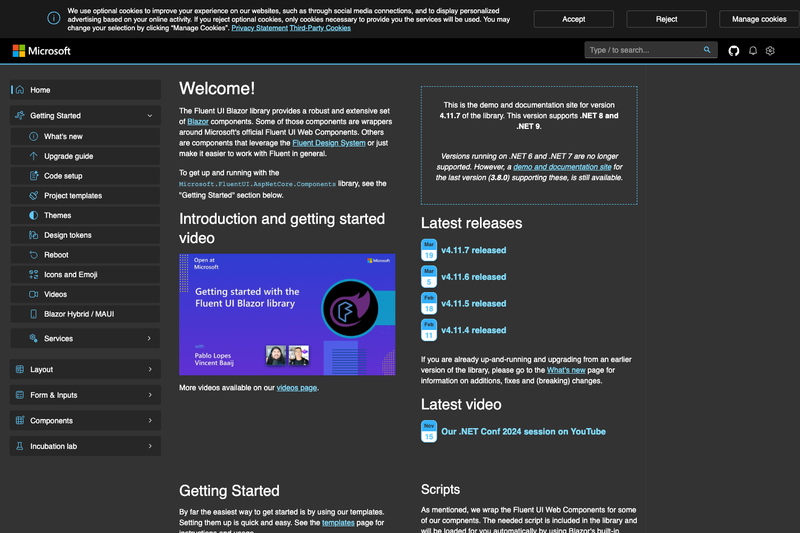Image resolution: width=800 pixels, height=533 pixels.
Task: Open v4.11.6 released link
Action: [473, 277]
